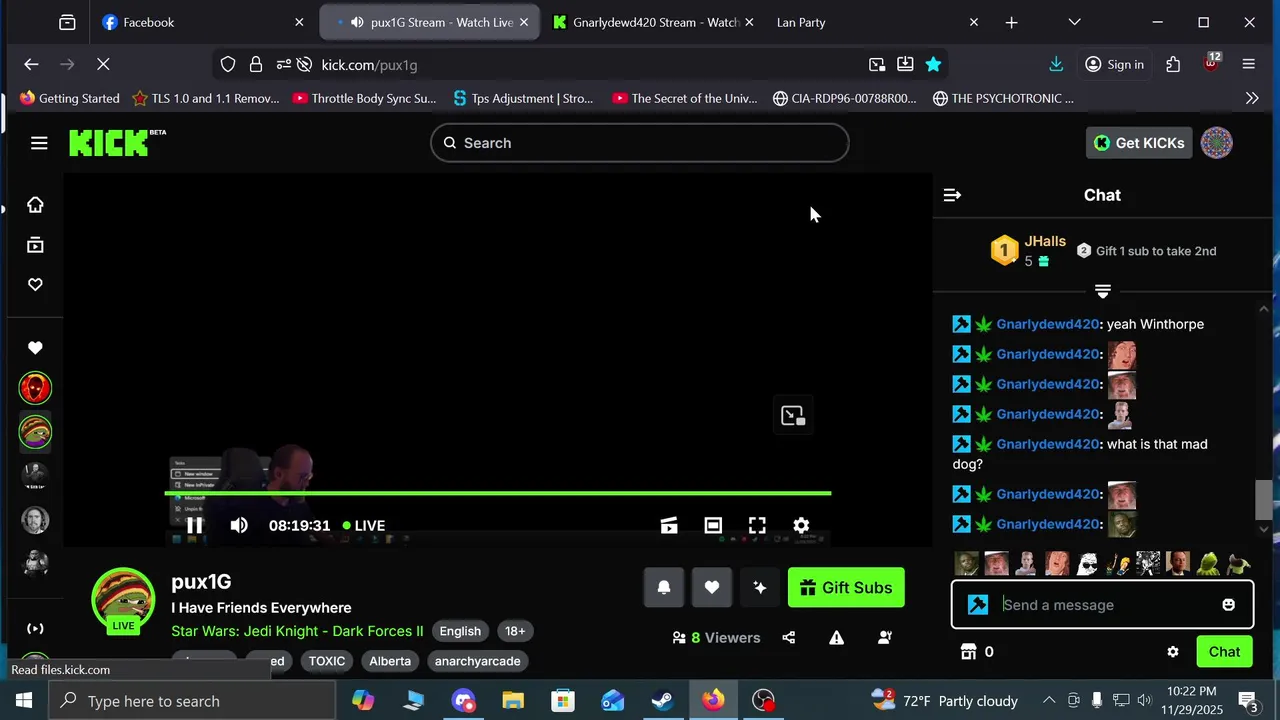Click the stream progress bar
This screenshot has width=1280, height=720.
click(498, 493)
